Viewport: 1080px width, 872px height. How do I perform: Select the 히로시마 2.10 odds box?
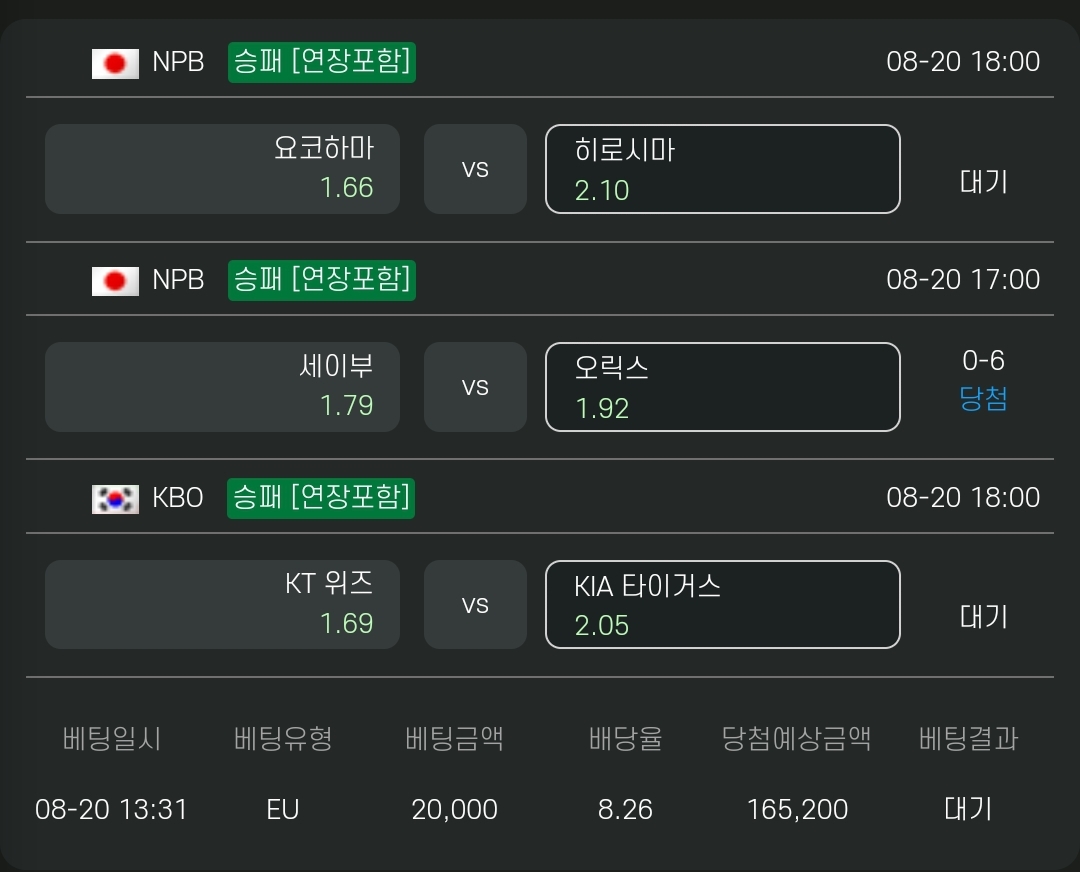point(723,169)
